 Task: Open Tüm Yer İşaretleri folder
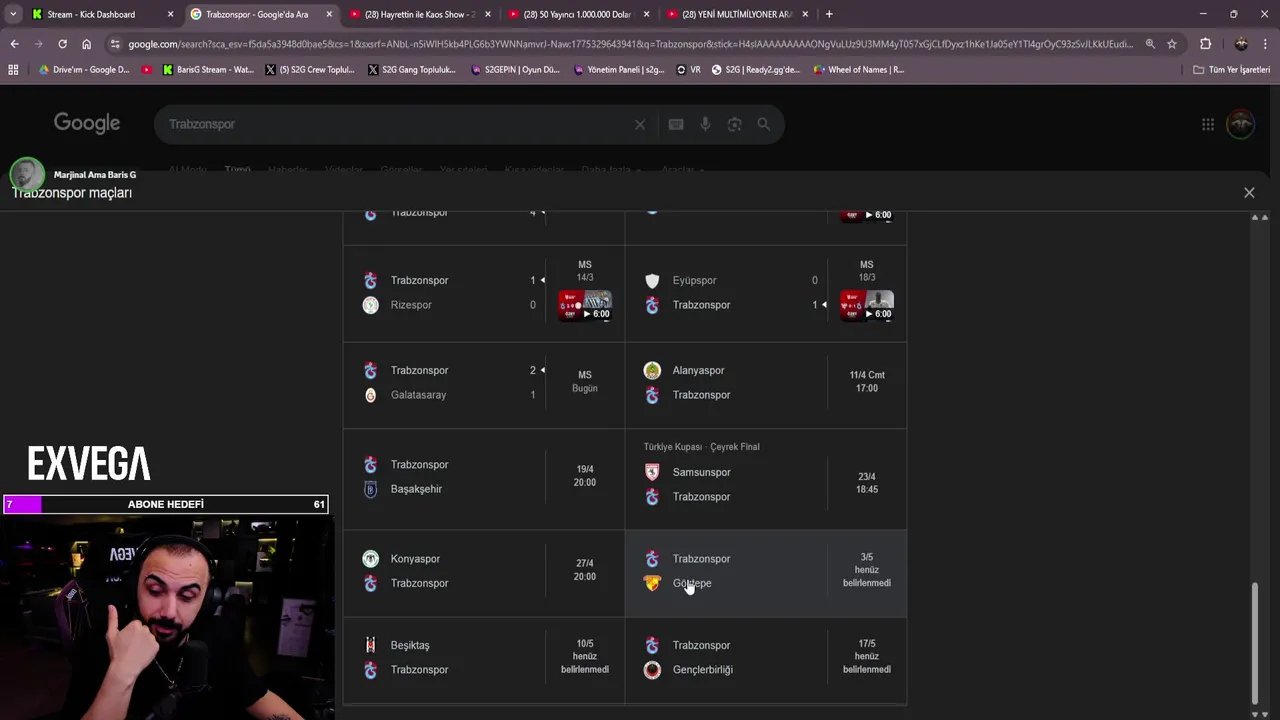click(x=1232, y=70)
